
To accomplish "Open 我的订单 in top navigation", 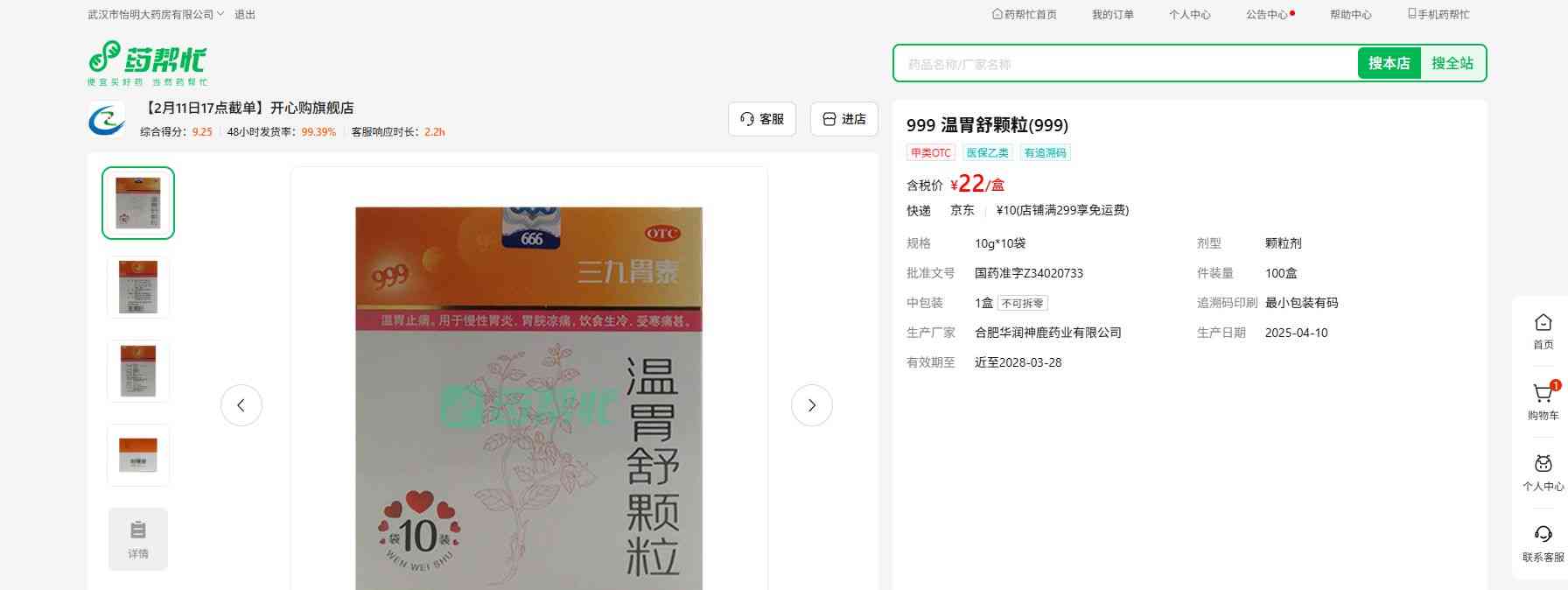I will (1112, 15).
